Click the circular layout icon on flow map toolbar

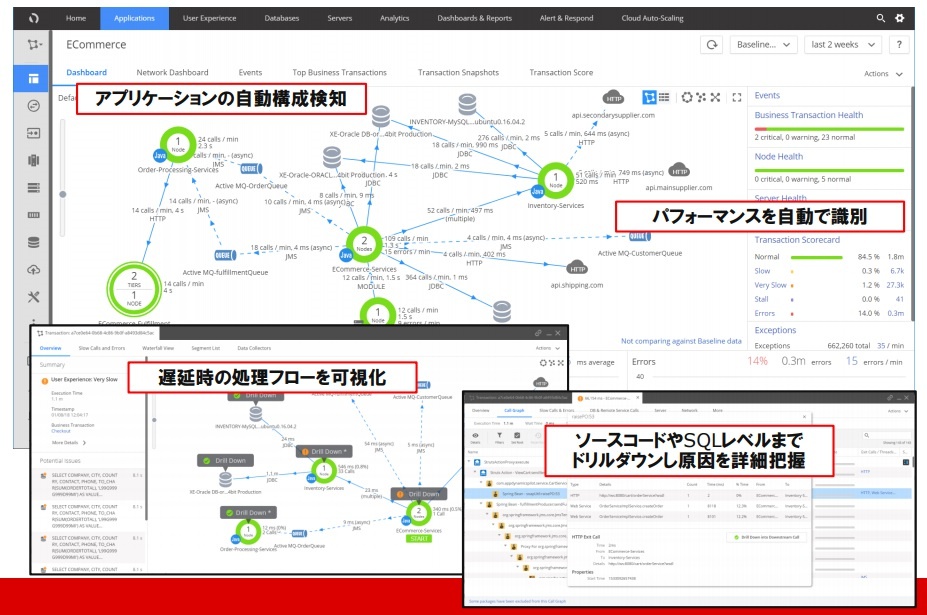click(687, 98)
